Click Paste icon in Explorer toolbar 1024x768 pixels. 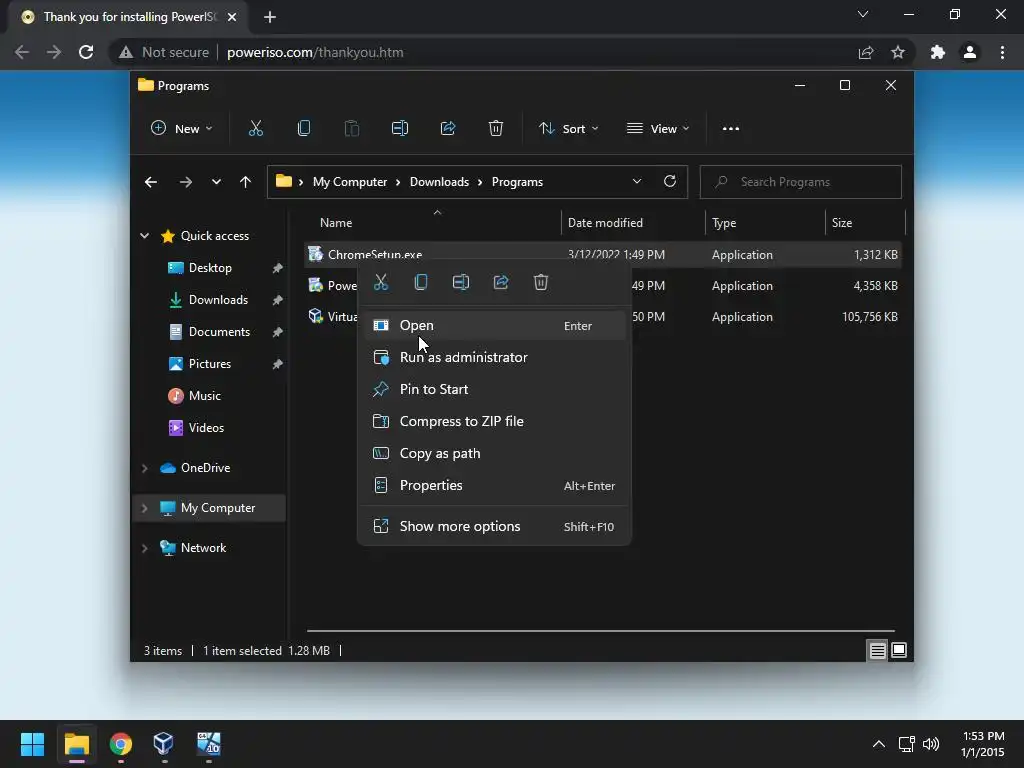coord(351,129)
